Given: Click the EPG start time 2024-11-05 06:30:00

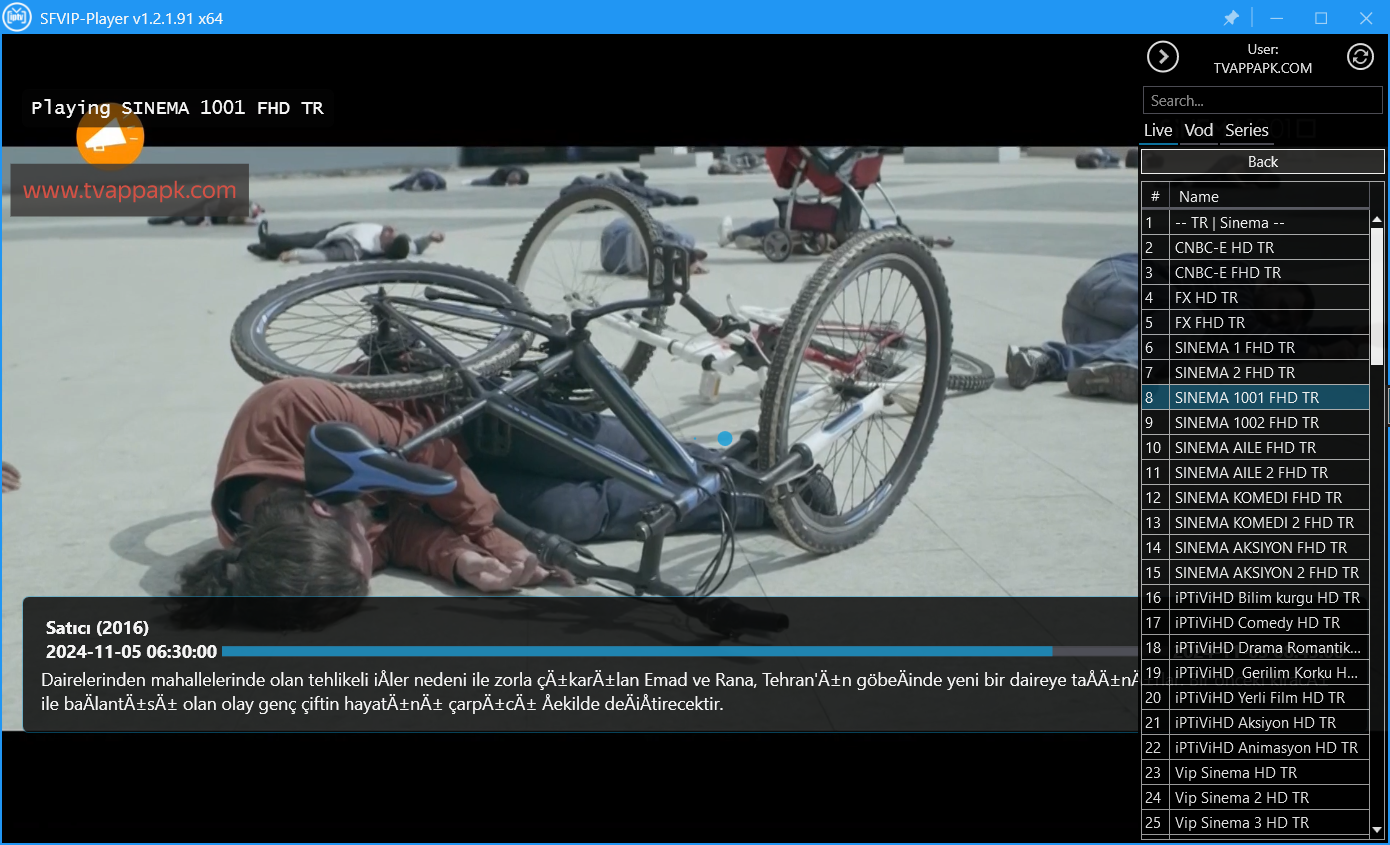Looking at the screenshot, I should pos(131,652).
